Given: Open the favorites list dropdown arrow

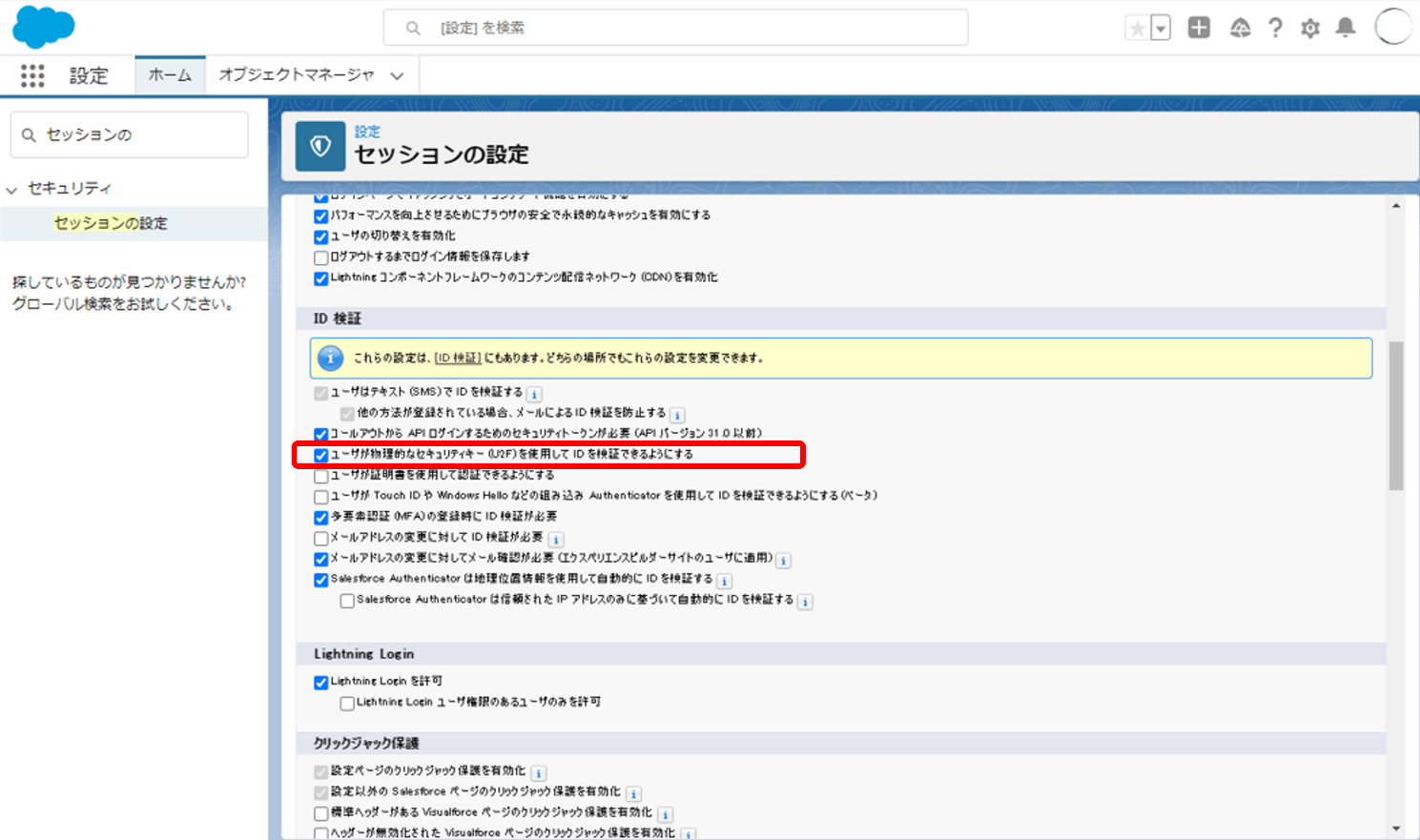Looking at the screenshot, I should coord(1161,29).
